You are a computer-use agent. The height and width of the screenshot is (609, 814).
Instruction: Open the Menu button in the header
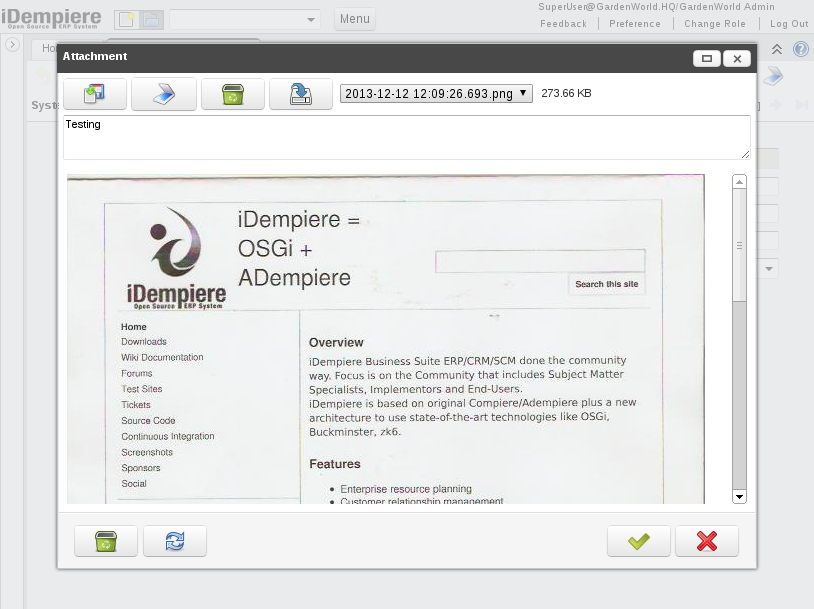click(x=354, y=19)
